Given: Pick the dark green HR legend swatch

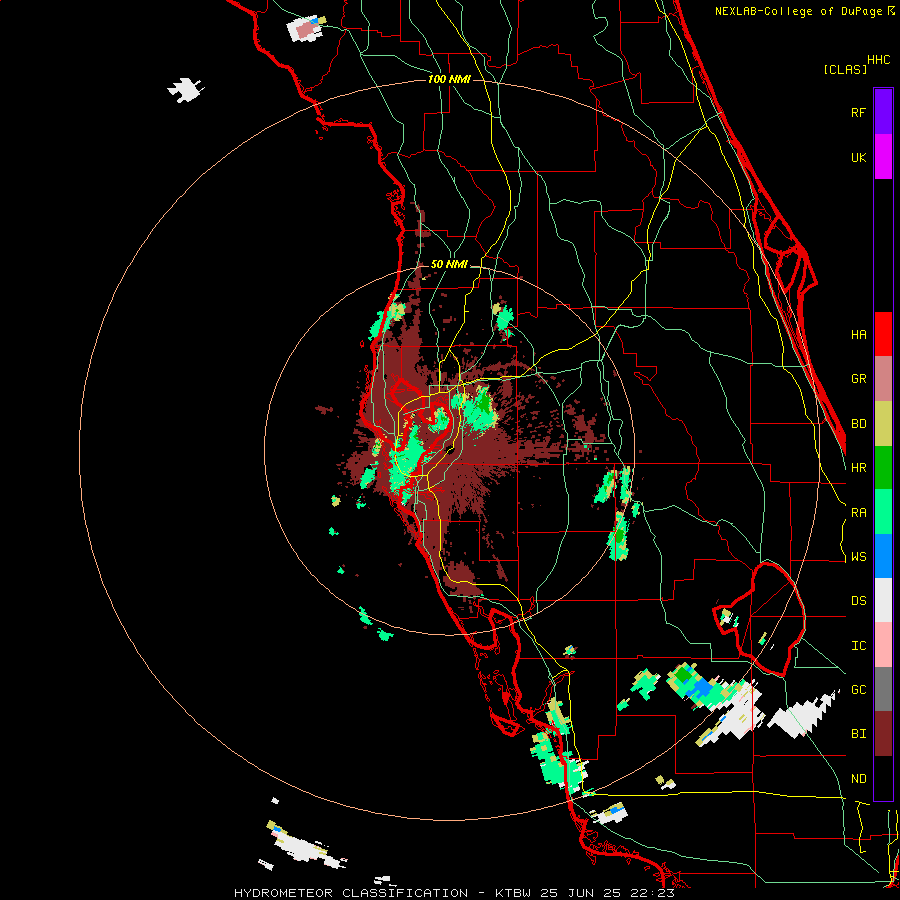Looking at the screenshot, I should coord(883,468).
